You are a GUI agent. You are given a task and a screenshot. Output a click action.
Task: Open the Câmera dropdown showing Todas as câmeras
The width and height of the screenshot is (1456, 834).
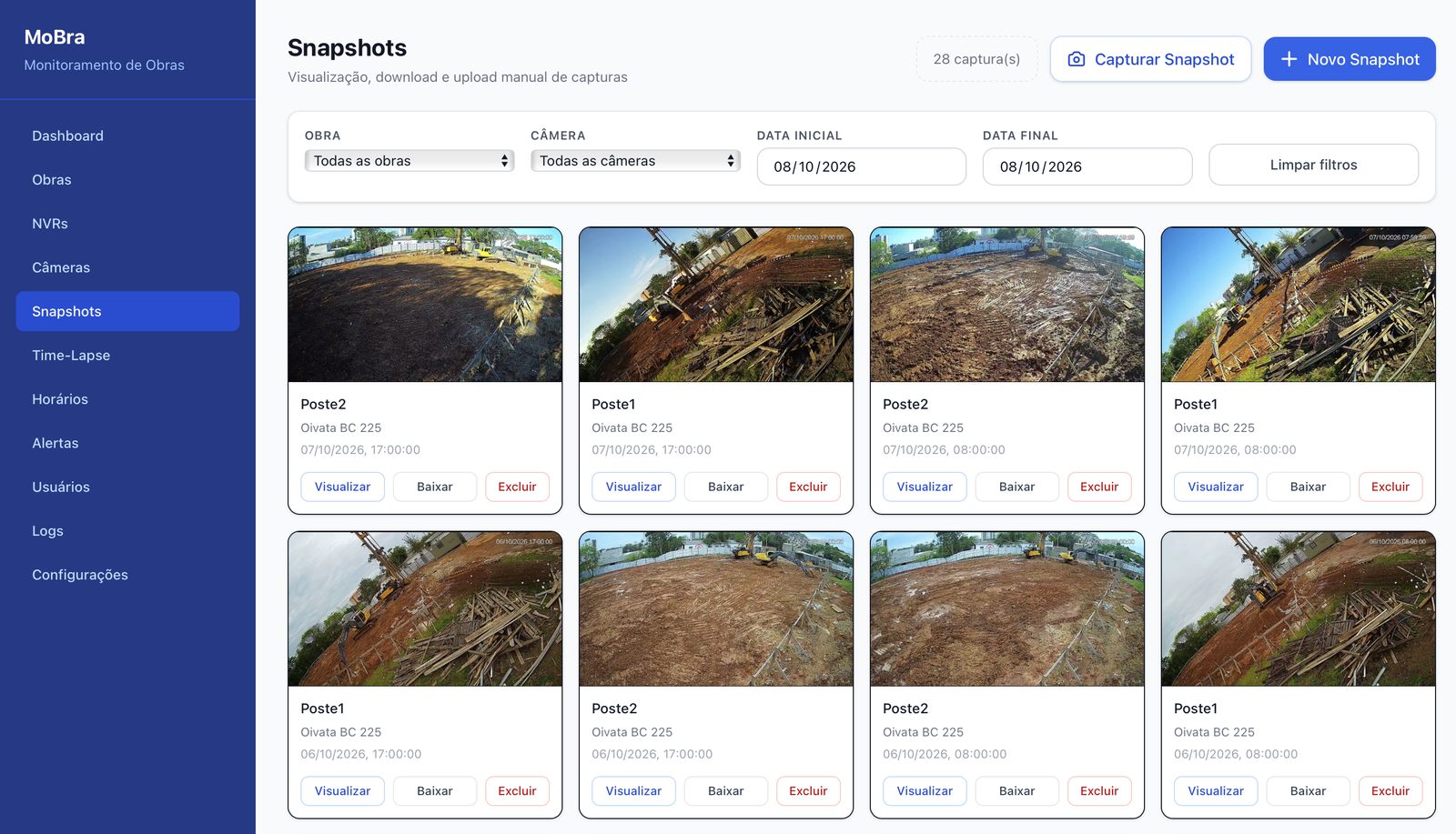point(635,161)
